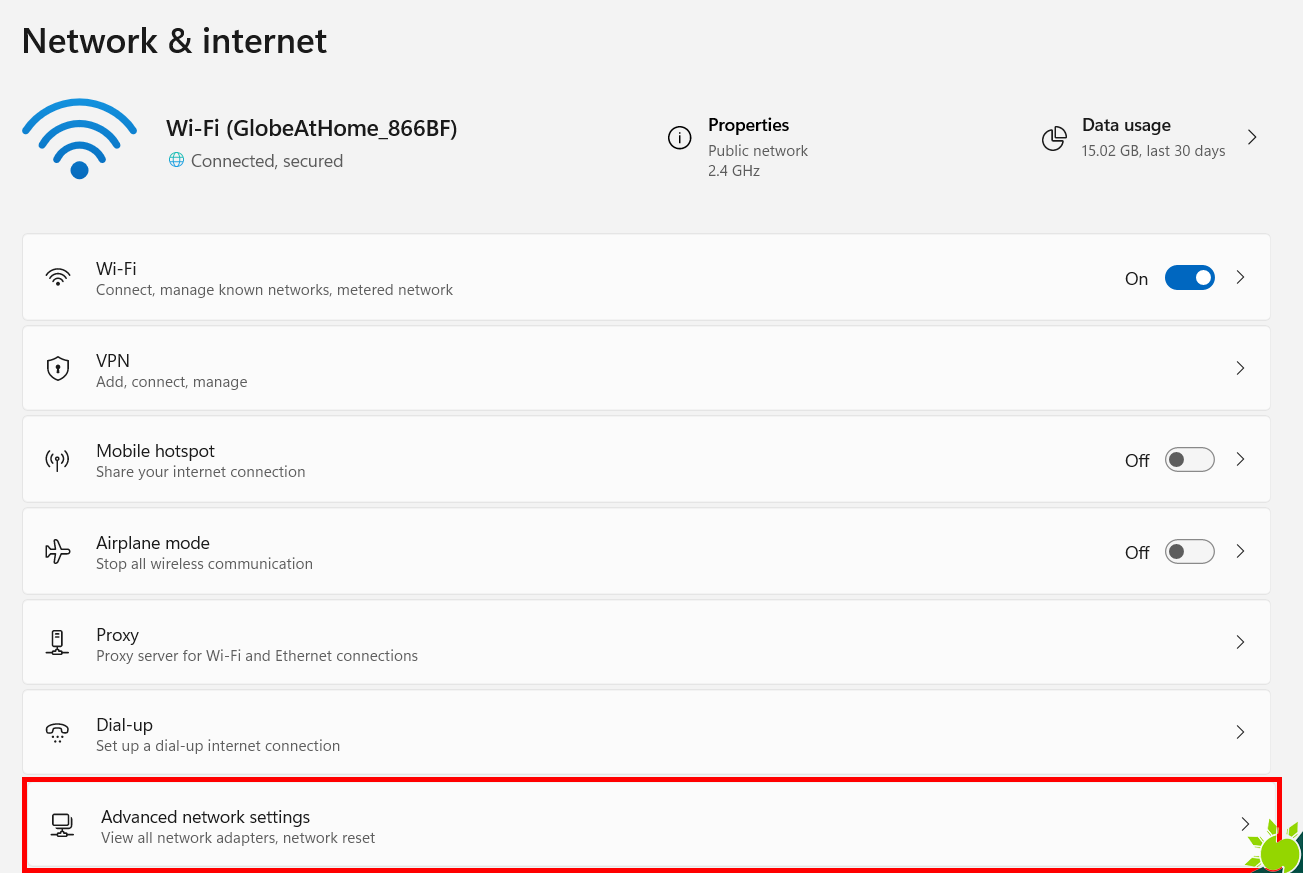This screenshot has width=1303, height=873.
Task: Click the Properties info icon
Action: coord(680,138)
